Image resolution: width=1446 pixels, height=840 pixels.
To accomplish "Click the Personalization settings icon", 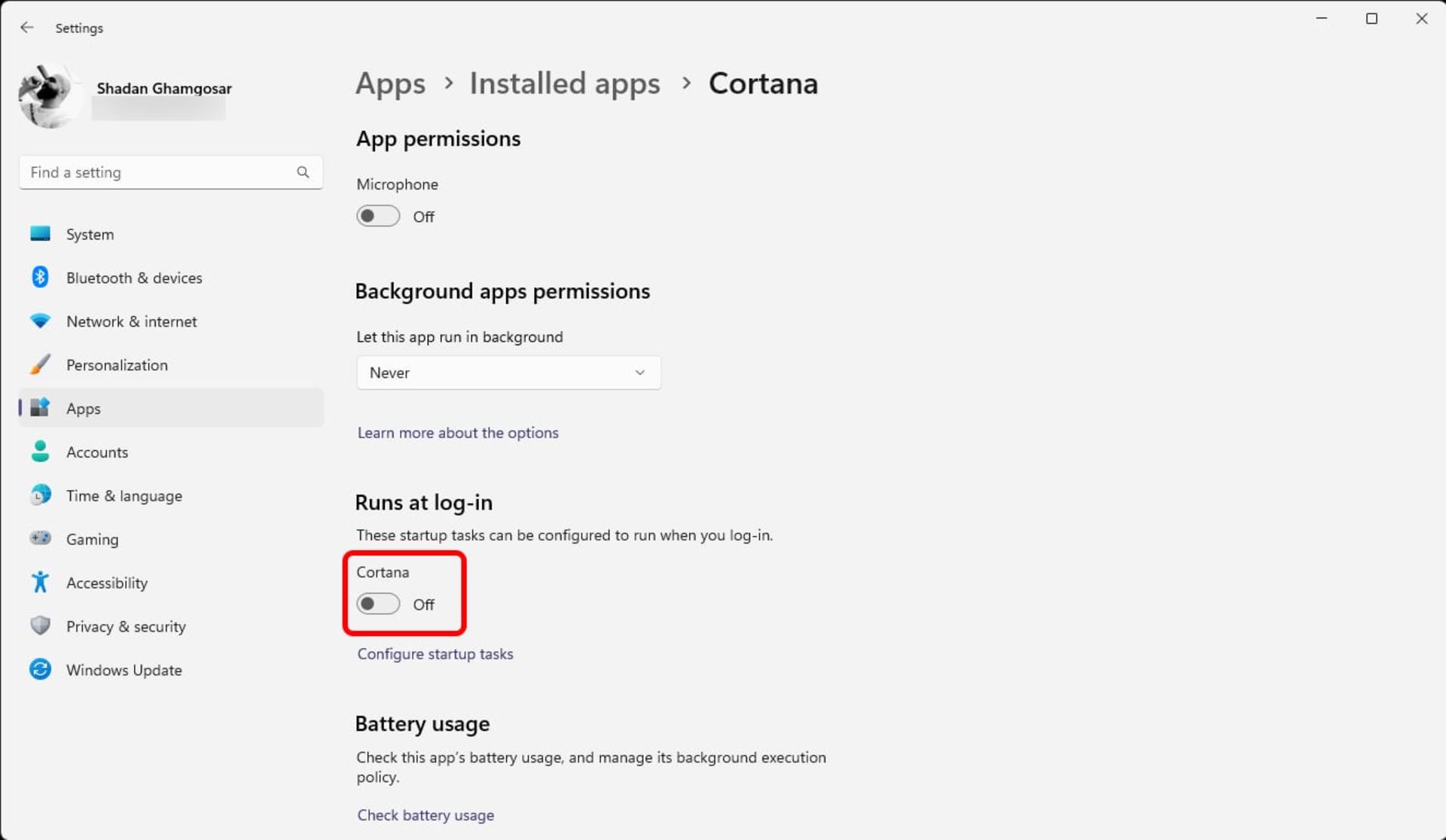I will click(38, 364).
